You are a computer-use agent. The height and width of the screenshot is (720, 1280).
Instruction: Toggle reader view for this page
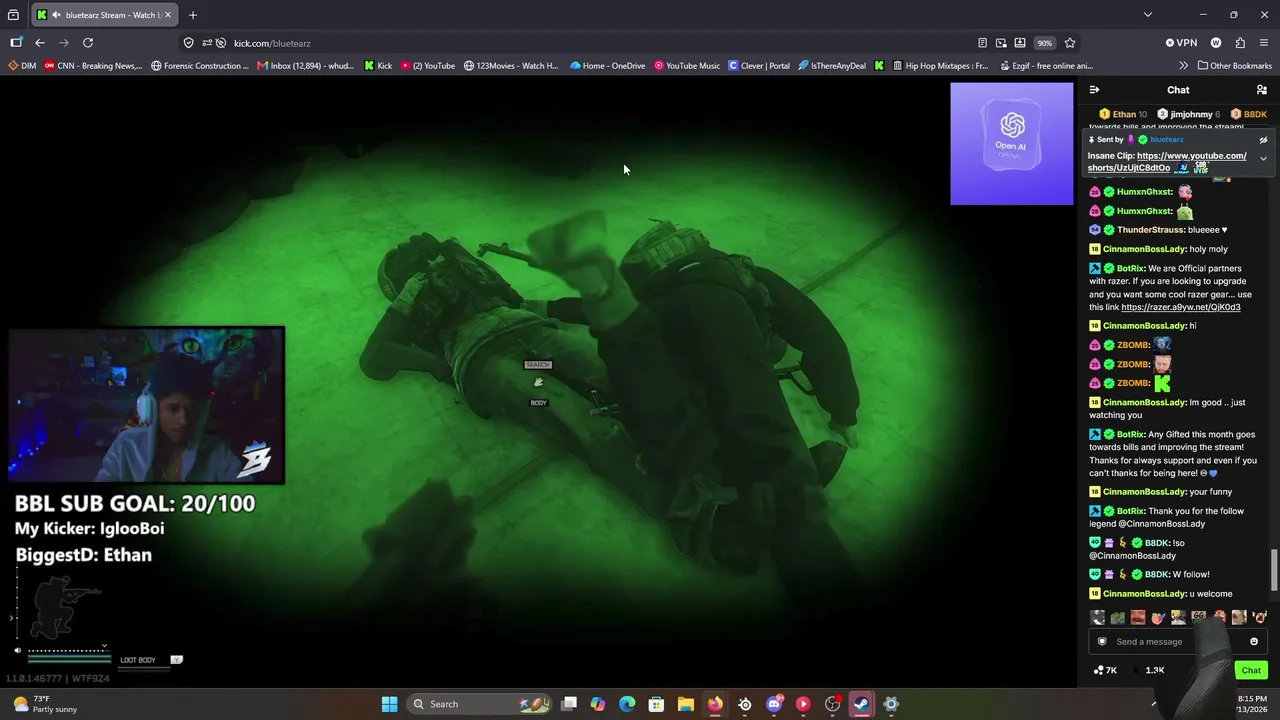coord(982,43)
